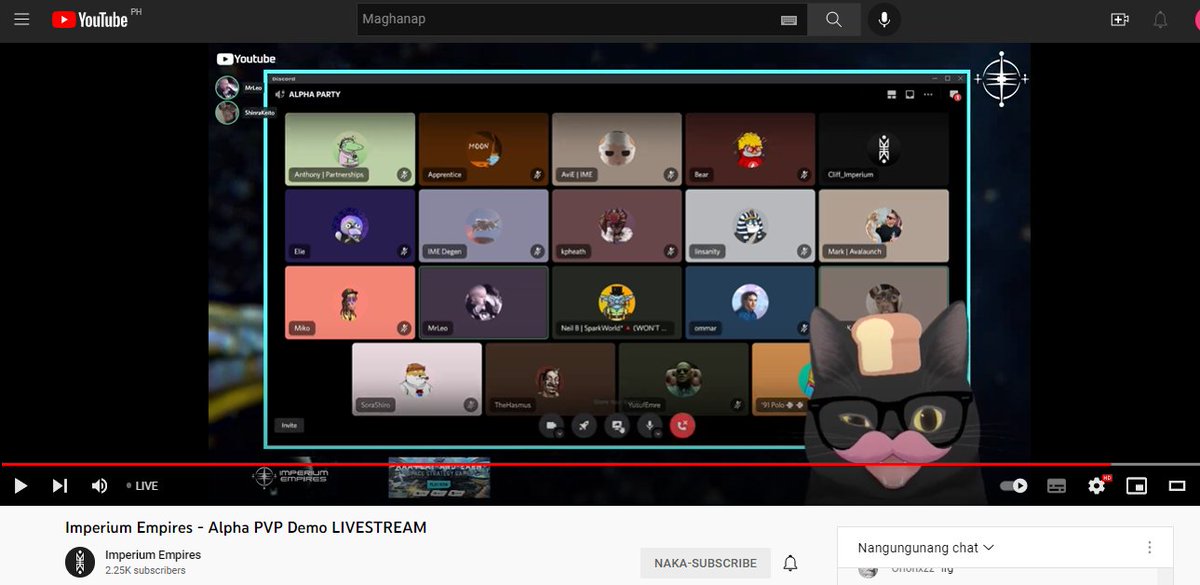Viewport: 1200px width, 585px height.
Task: Start voice search with microphone icon
Action: pyautogui.click(x=884, y=19)
